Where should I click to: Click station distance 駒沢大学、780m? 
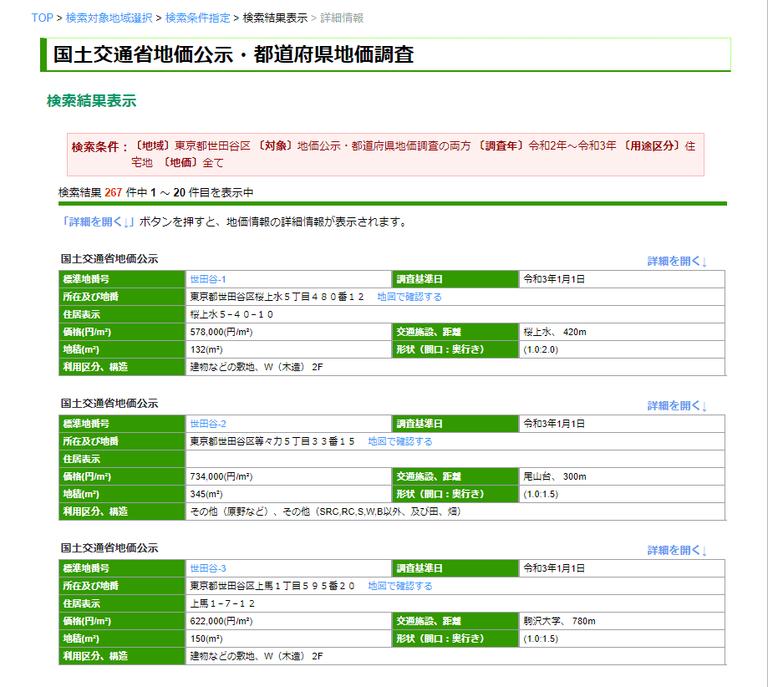[559, 621]
